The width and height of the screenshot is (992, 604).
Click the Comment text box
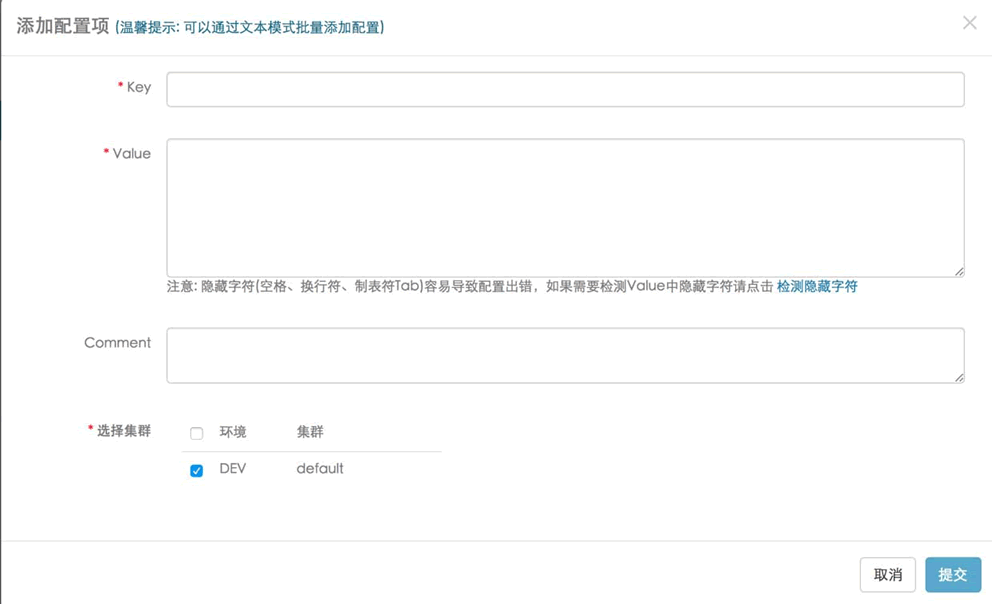tap(566, 355)
